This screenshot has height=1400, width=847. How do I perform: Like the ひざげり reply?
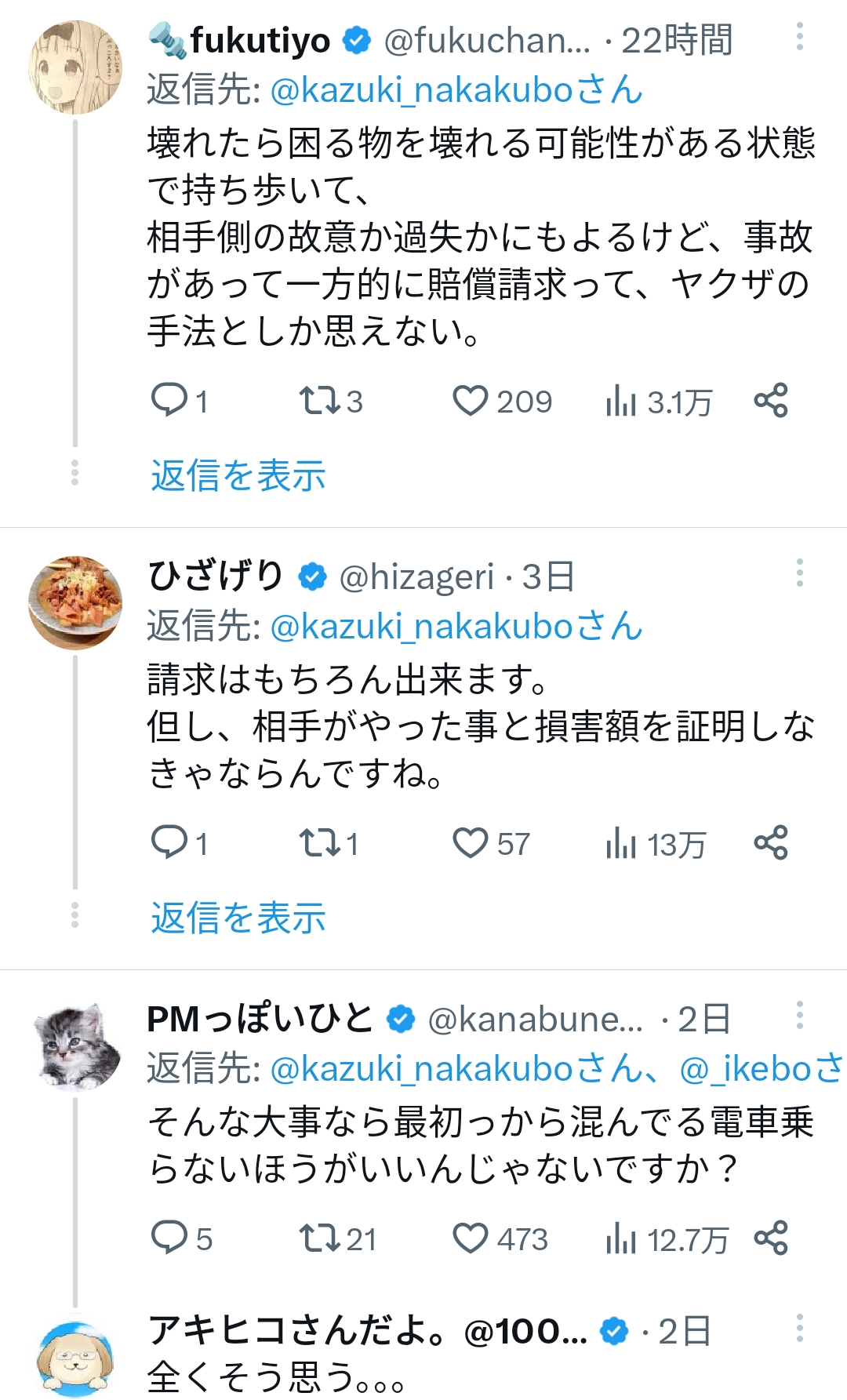tap(471, 844)
